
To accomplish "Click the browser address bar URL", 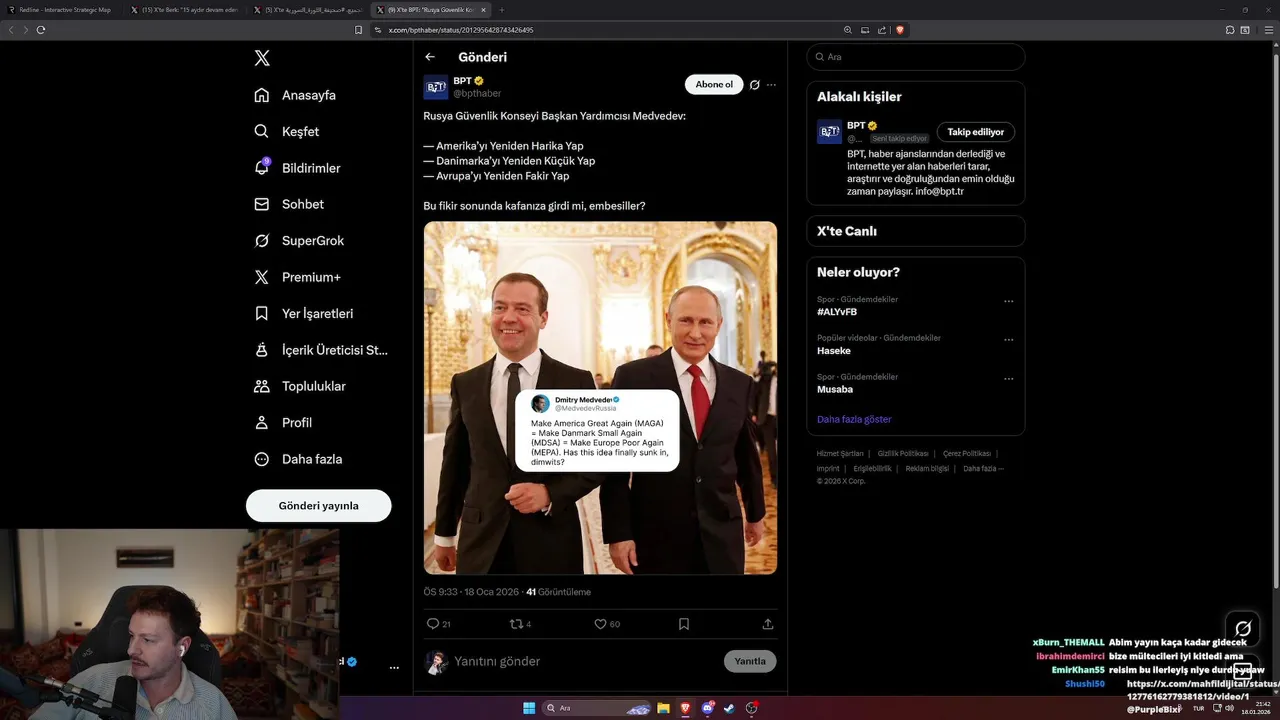I will pyautogui.click(x=461, y=30).
